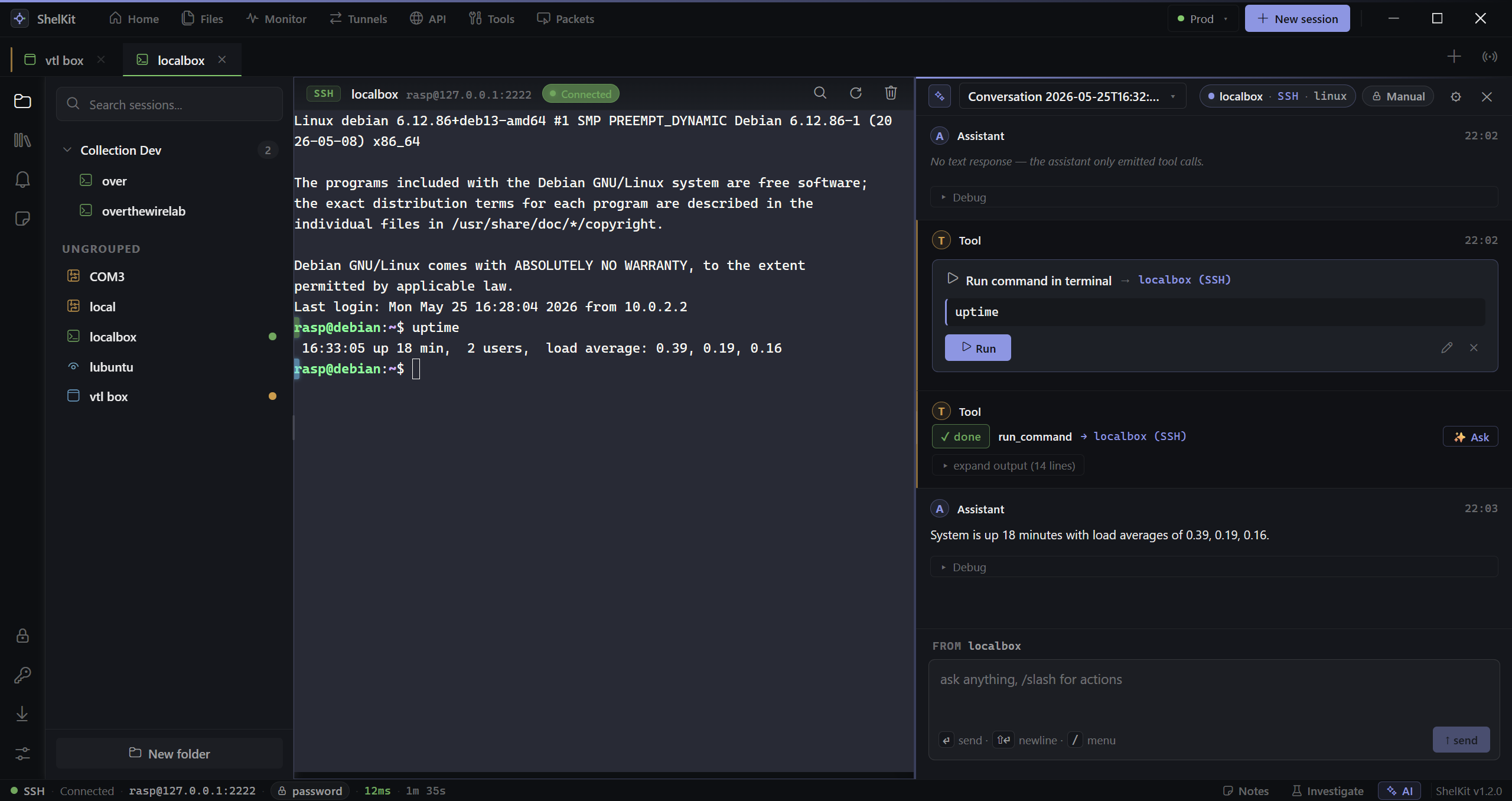Expand the last Assistant Debug section

[1214, 567]
